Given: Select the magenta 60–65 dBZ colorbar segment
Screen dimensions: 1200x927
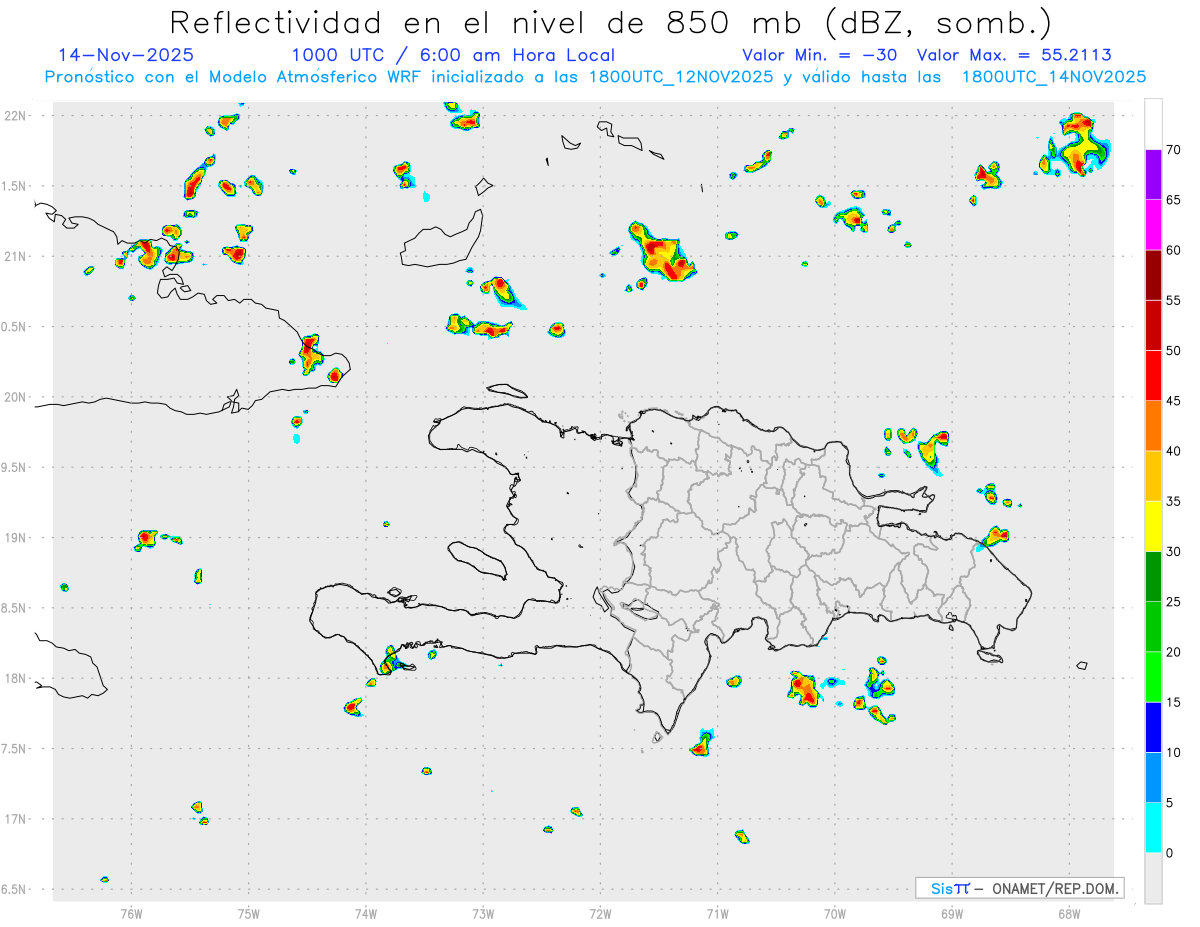Looking at the screenshot, I should 1153,225.
